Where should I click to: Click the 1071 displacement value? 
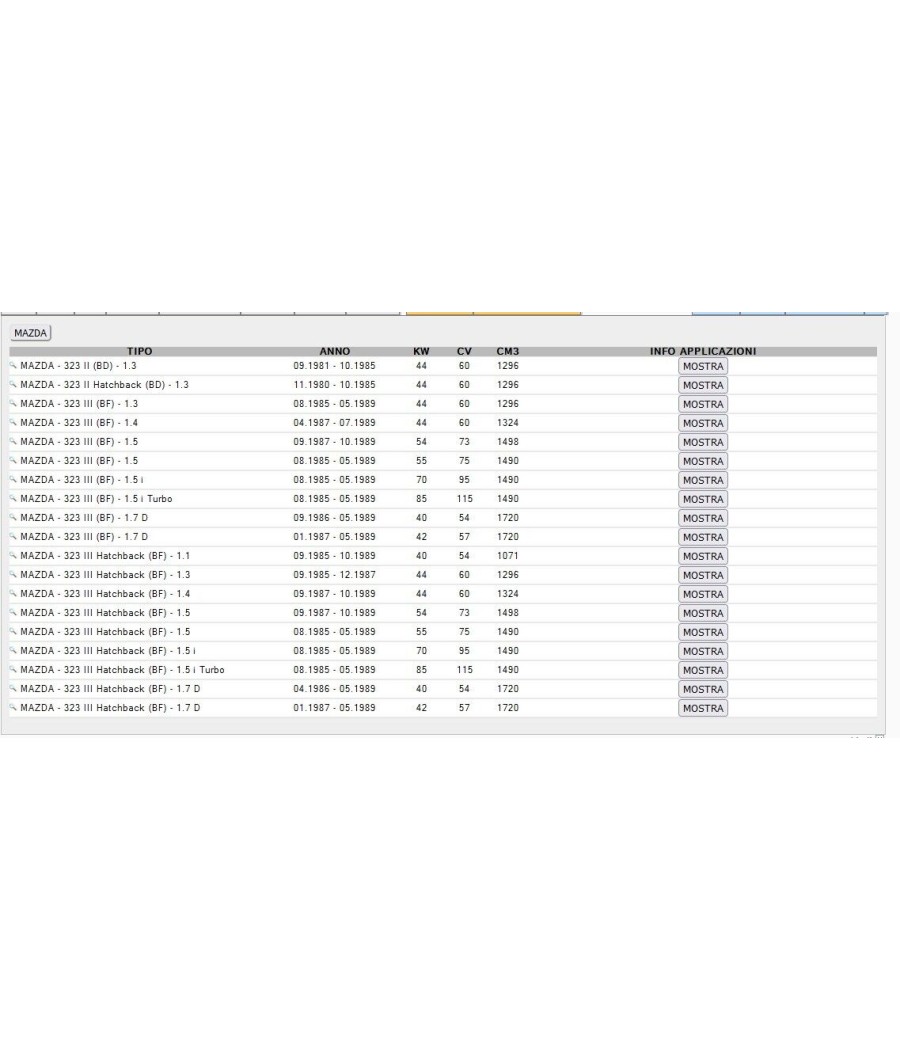[508, 555]
